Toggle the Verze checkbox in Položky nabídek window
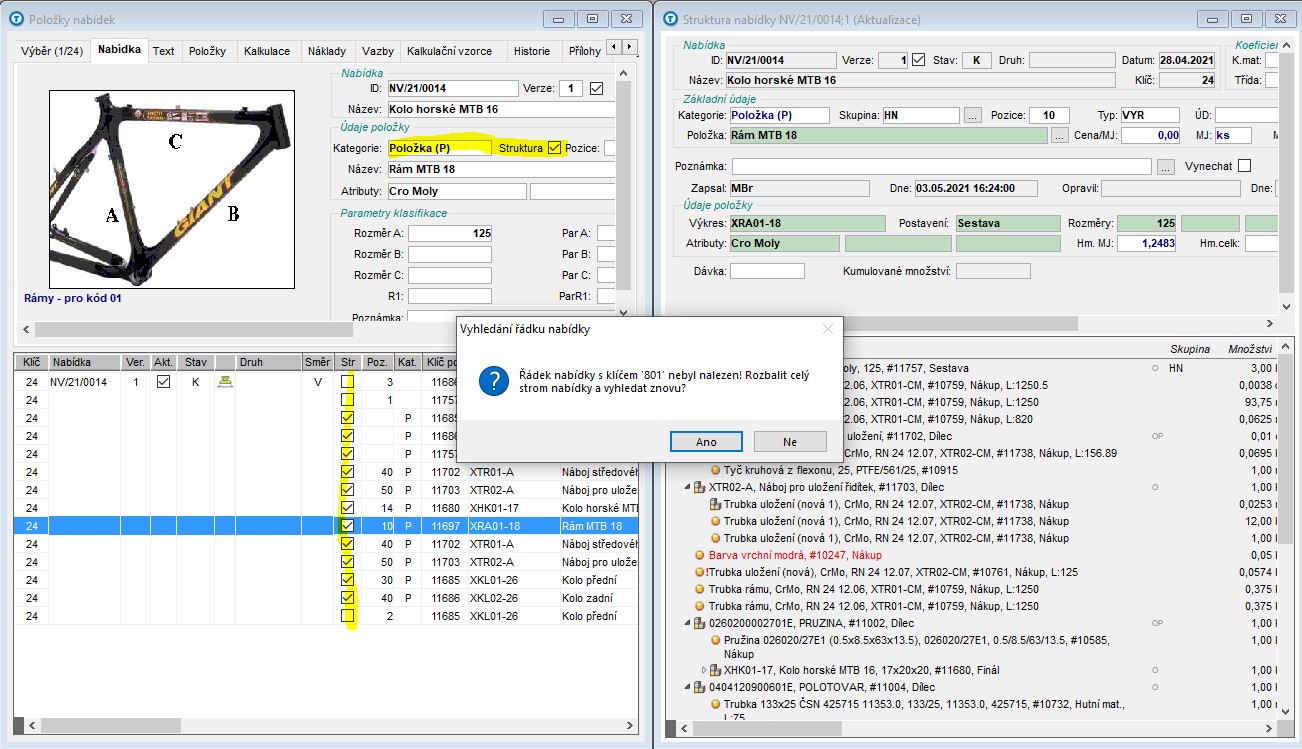Image resolution: width=1302 pixels, height=749 pixels. point(597,88)
